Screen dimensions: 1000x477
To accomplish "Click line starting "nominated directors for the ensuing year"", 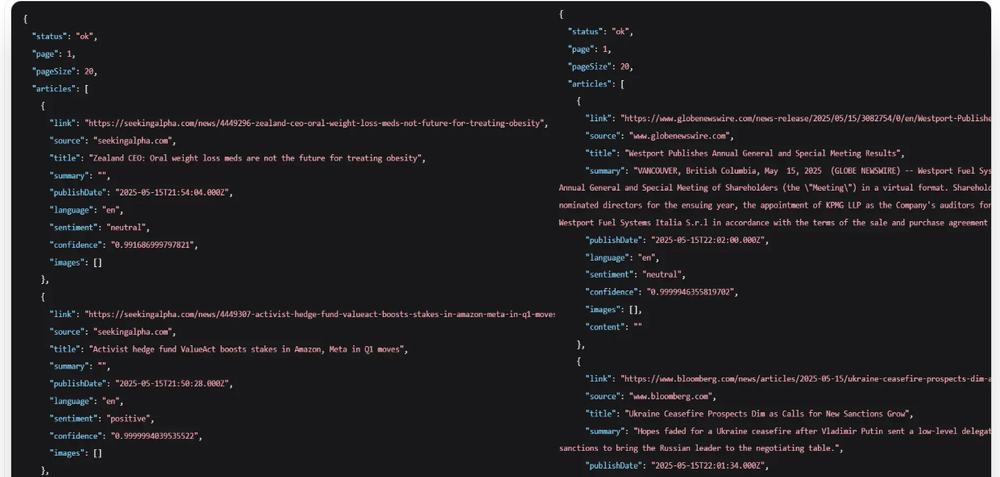I will [775, 205].
